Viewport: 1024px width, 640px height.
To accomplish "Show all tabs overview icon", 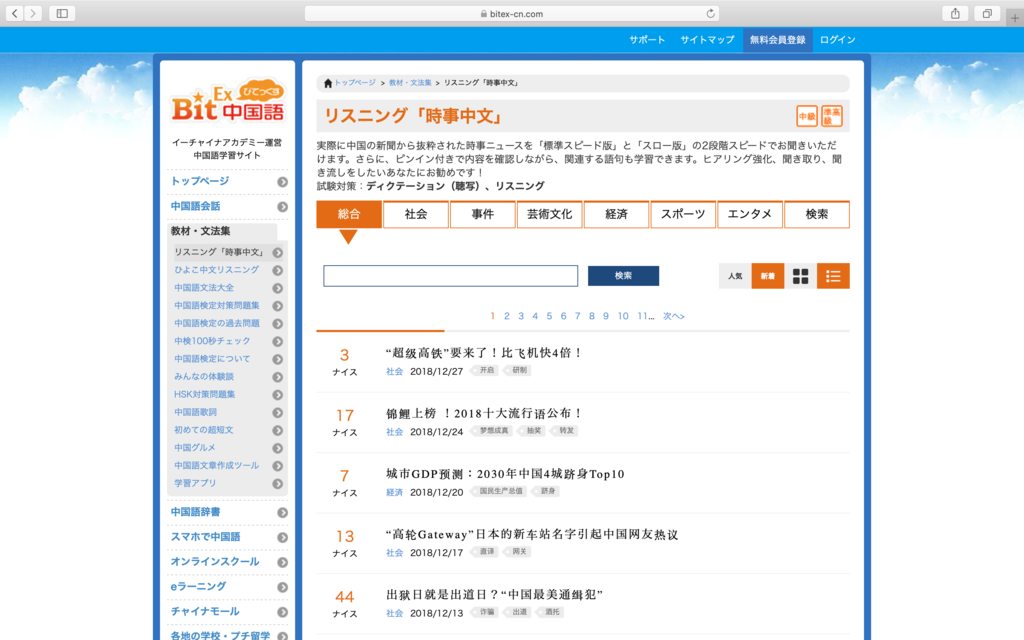I will [x=987, y=13].
